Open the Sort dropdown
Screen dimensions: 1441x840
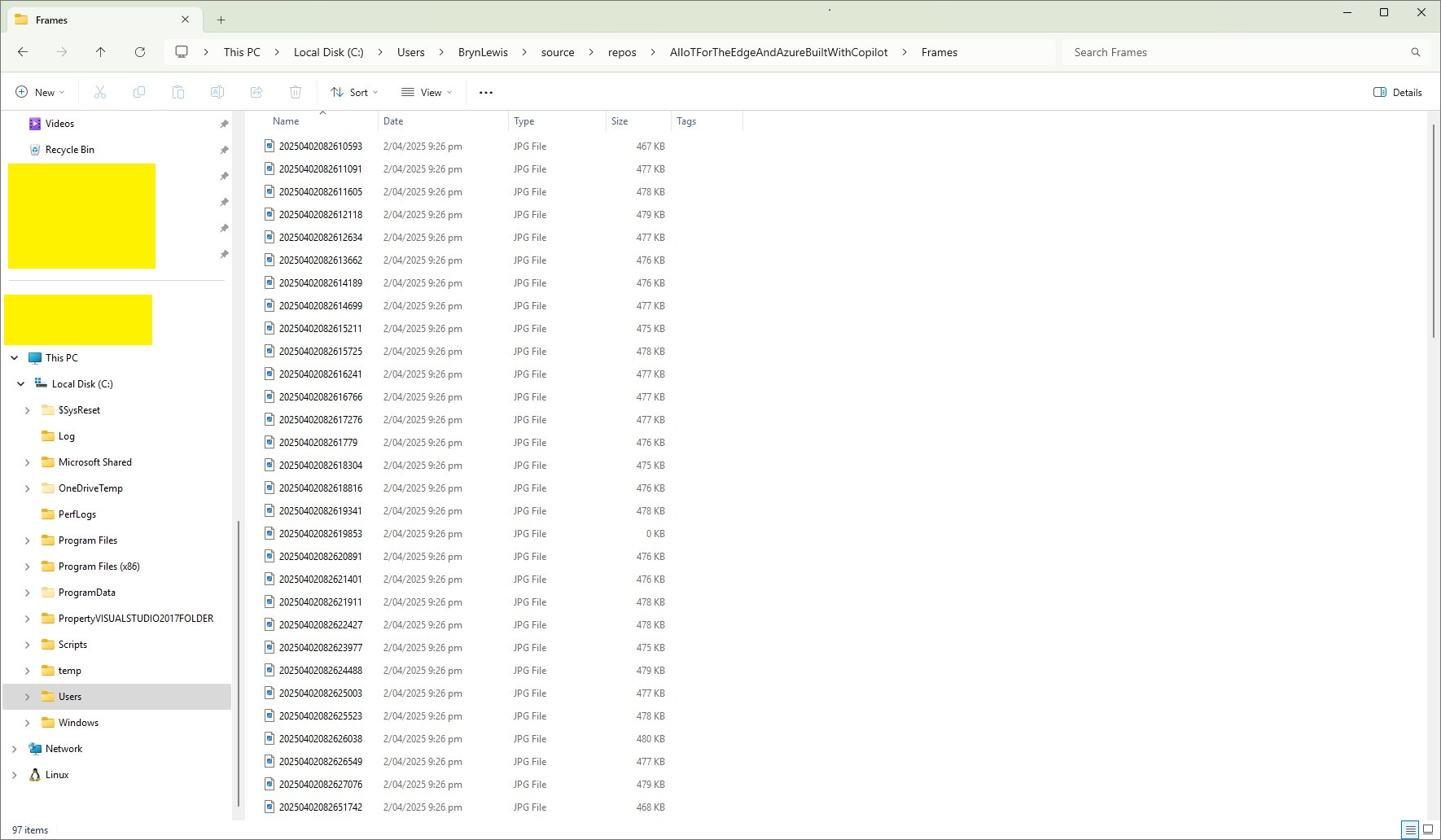354,93
